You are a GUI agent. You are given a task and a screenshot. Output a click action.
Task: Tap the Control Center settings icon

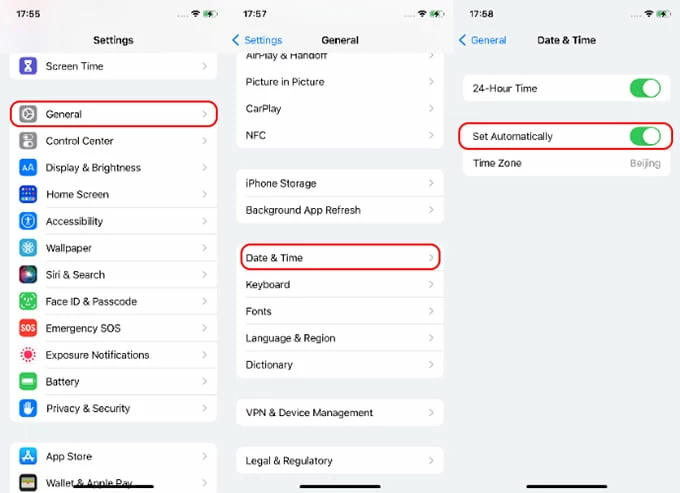[x=28, y=141]
